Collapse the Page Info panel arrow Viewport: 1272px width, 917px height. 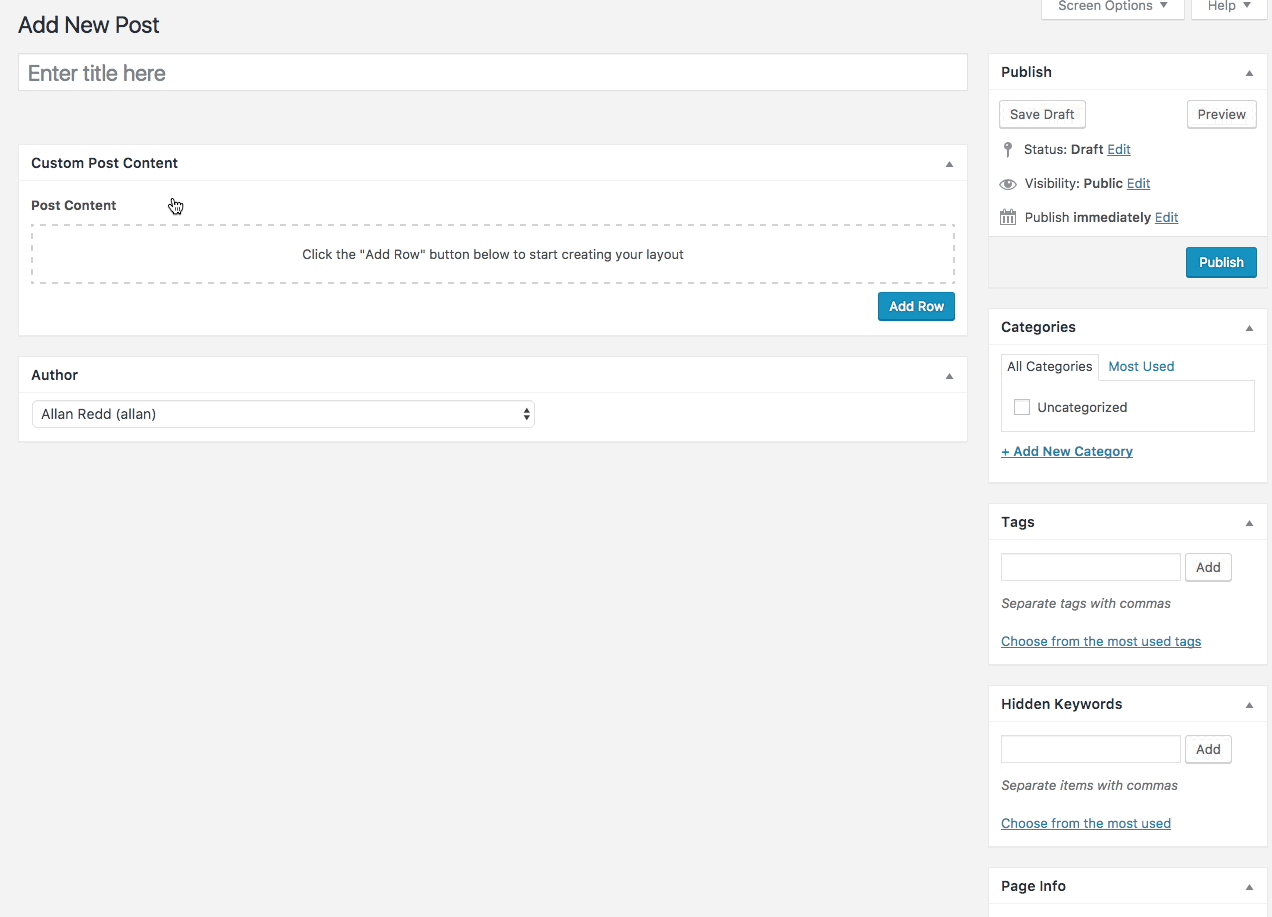pos(1249,887)
